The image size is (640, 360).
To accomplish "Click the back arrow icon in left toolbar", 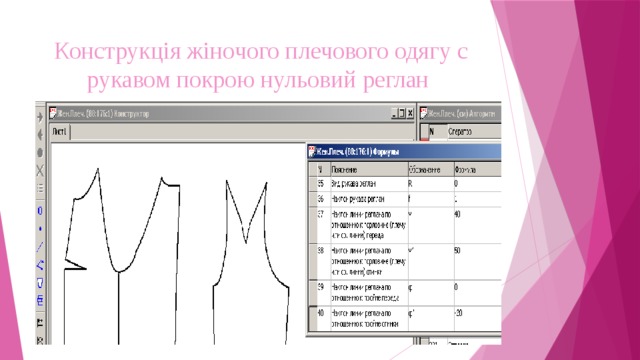I will coord(40,135).
